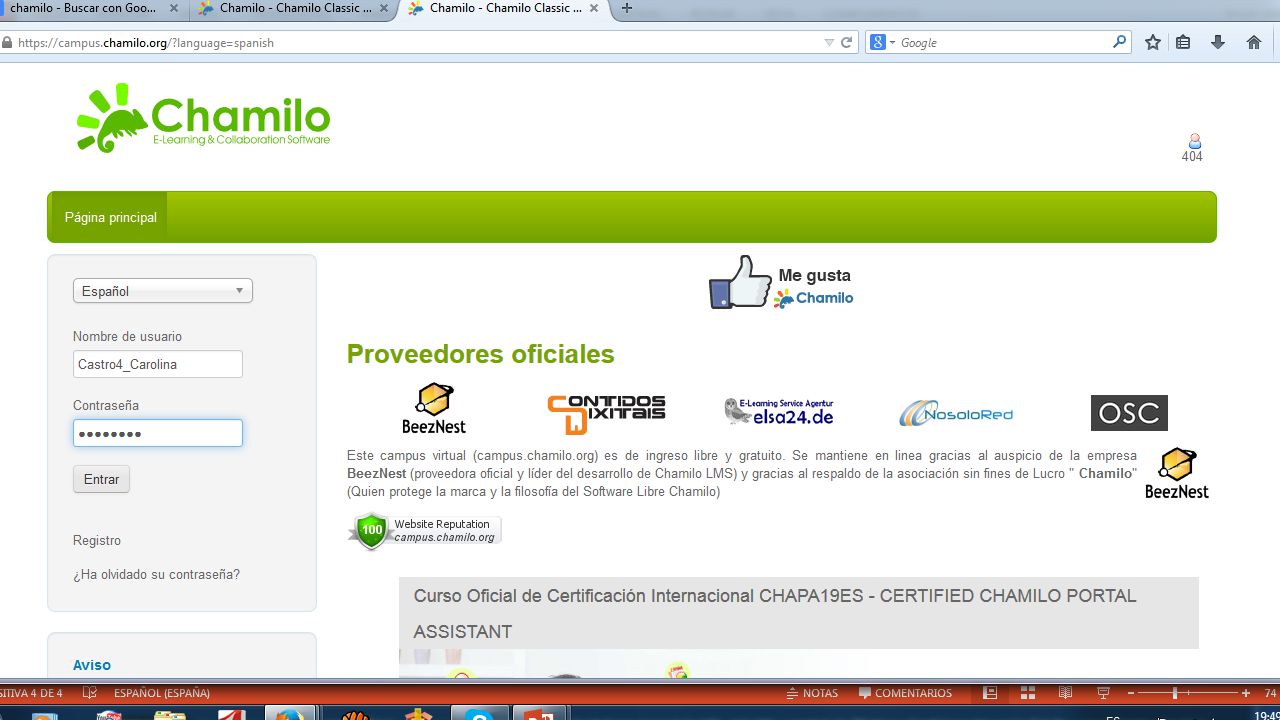Switch to PowerPoint normal view icon
Viewport: 1280px width, 720px height.
pyautogui.click(x=990, y=693)
